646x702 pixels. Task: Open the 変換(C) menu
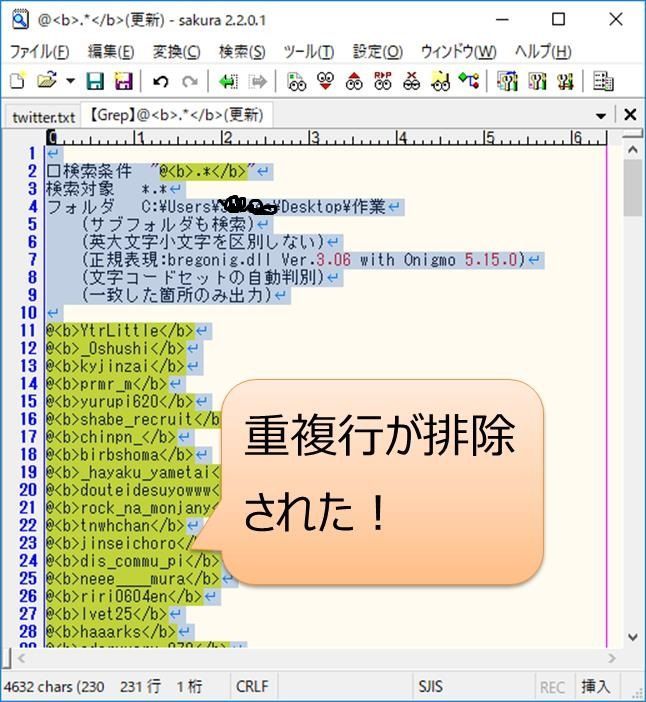[176, 51]
